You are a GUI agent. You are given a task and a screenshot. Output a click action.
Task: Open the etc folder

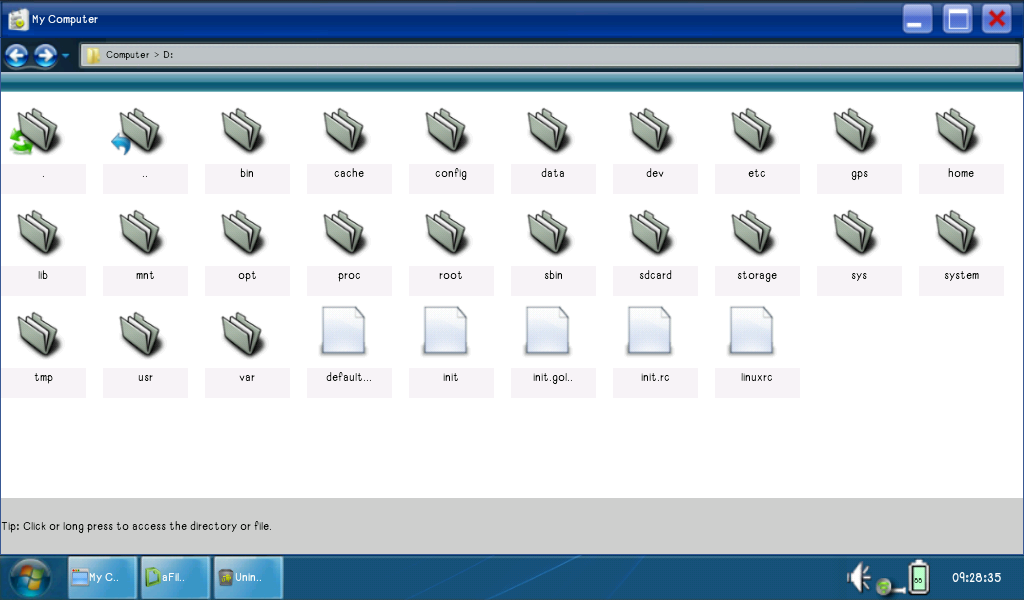coord(752,131)
